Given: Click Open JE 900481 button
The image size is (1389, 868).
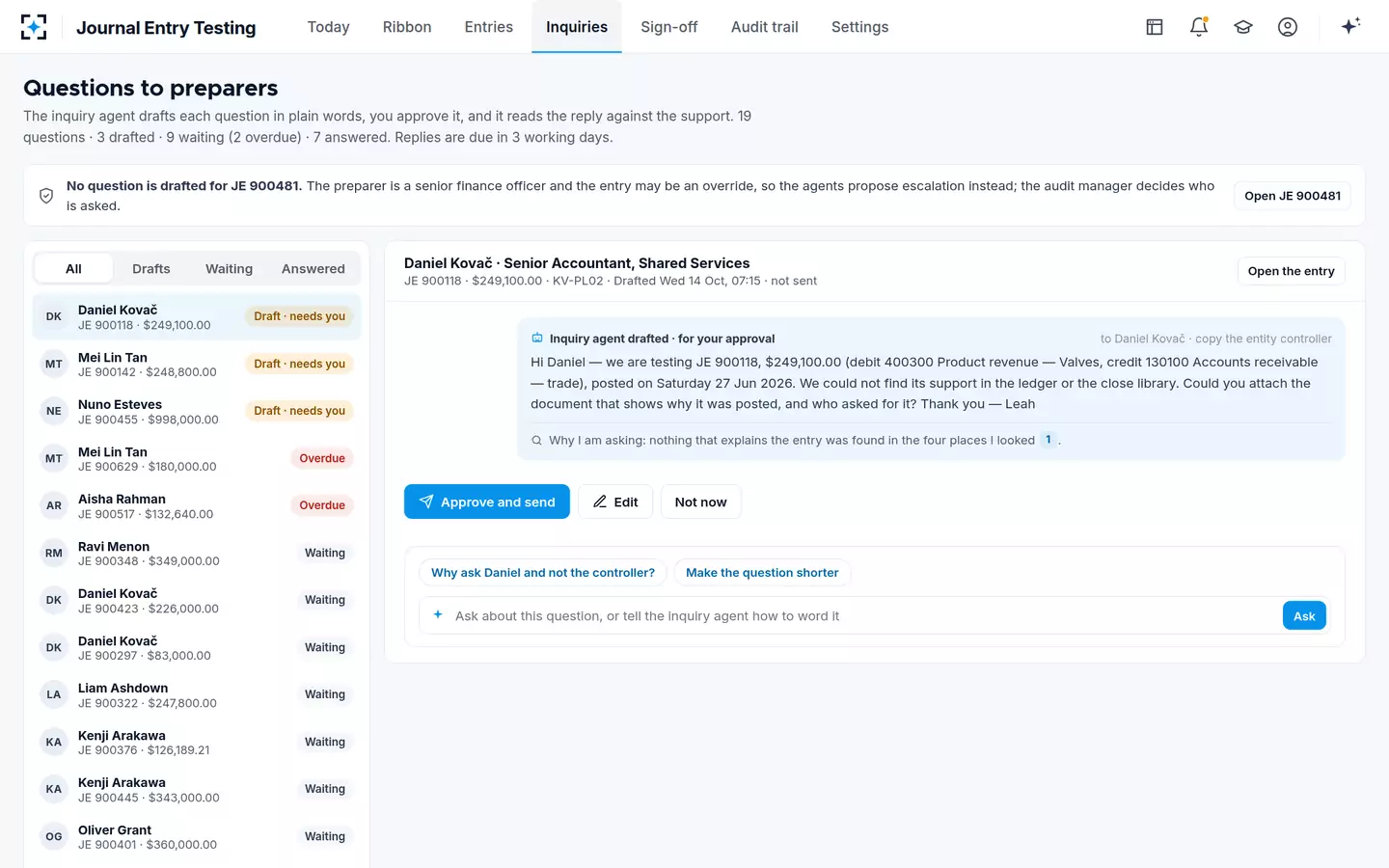Looking at the screenshot, I should pyautogui.click(x=1293, y=196).
